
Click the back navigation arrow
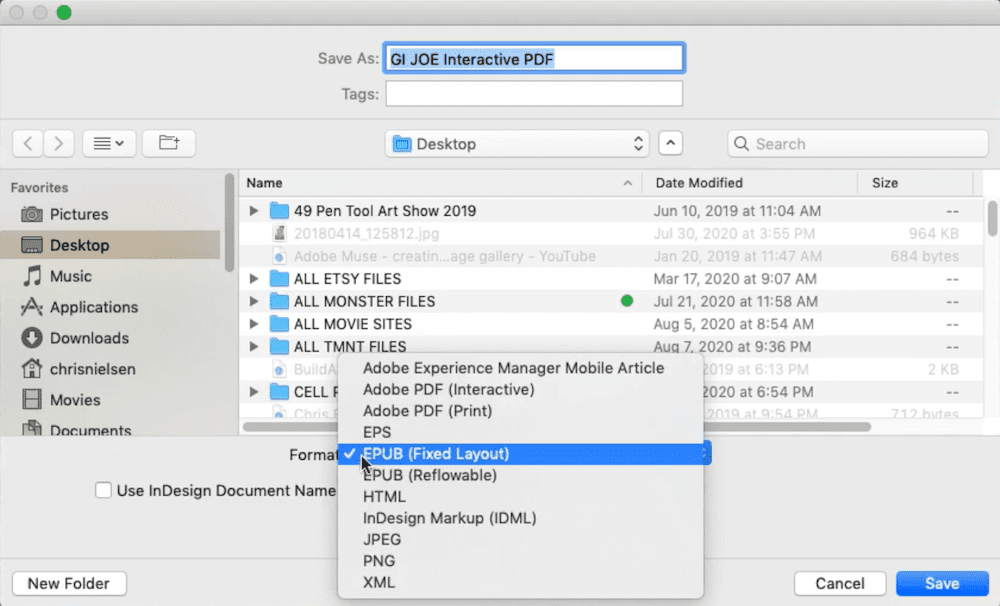tap(28, 144)
